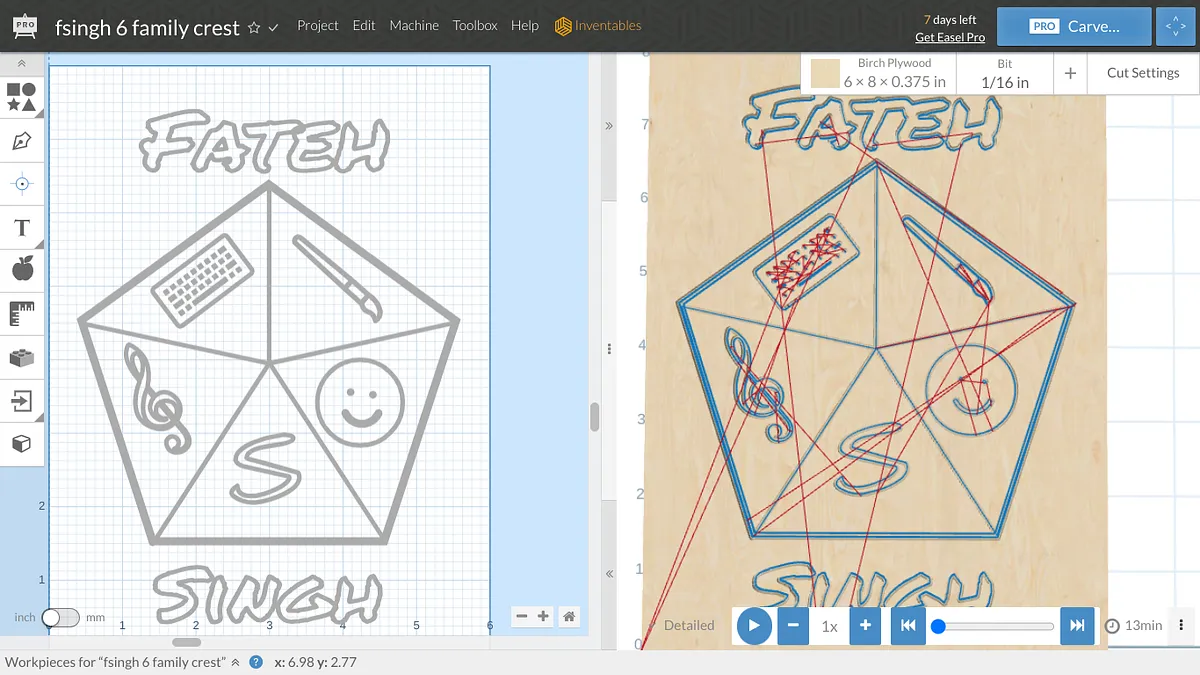Open the ruler measurement tool

pyautogui.click(x=21, y=313)
